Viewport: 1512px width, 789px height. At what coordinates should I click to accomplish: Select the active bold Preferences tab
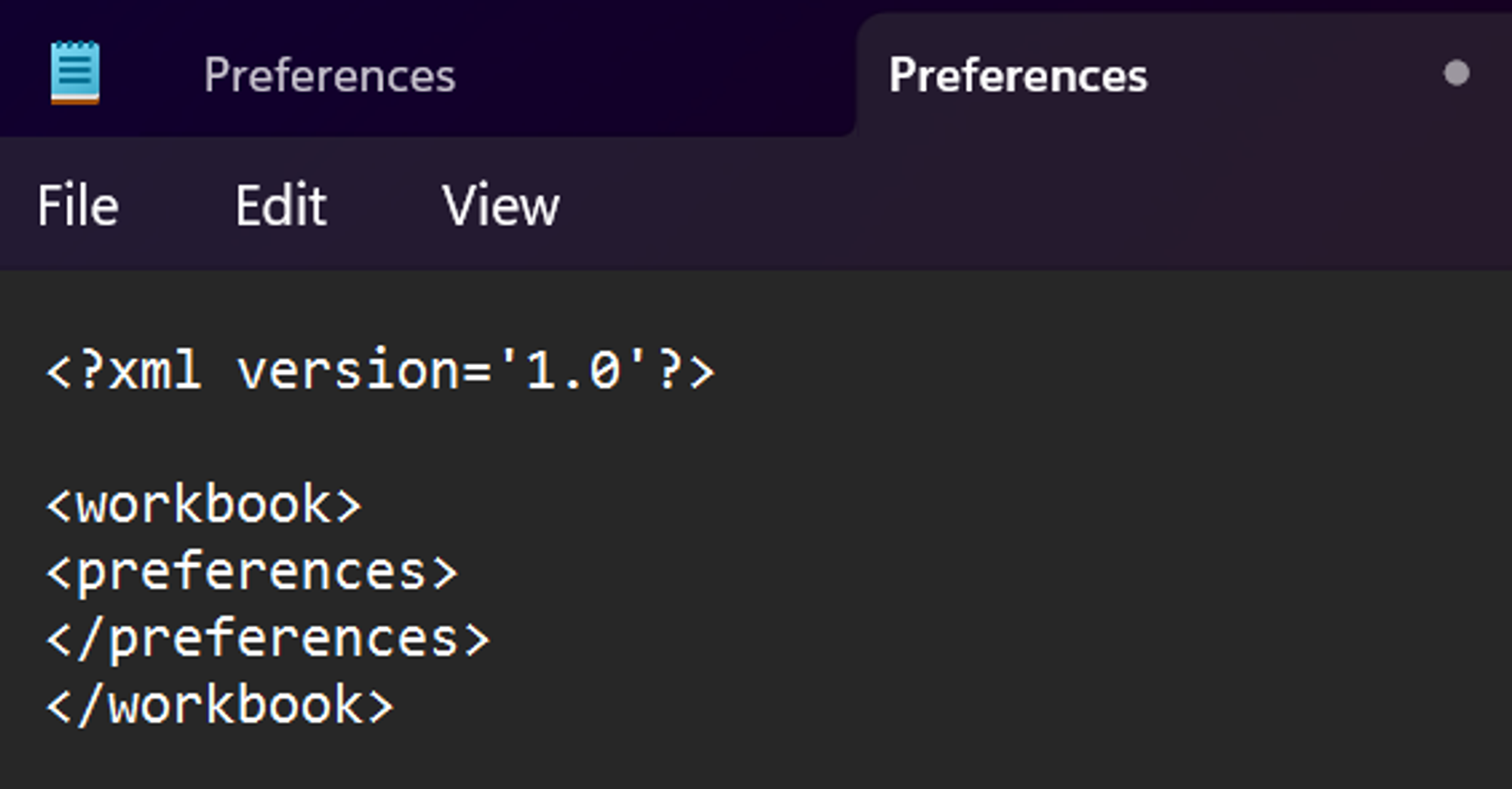tap(1018, 76)
